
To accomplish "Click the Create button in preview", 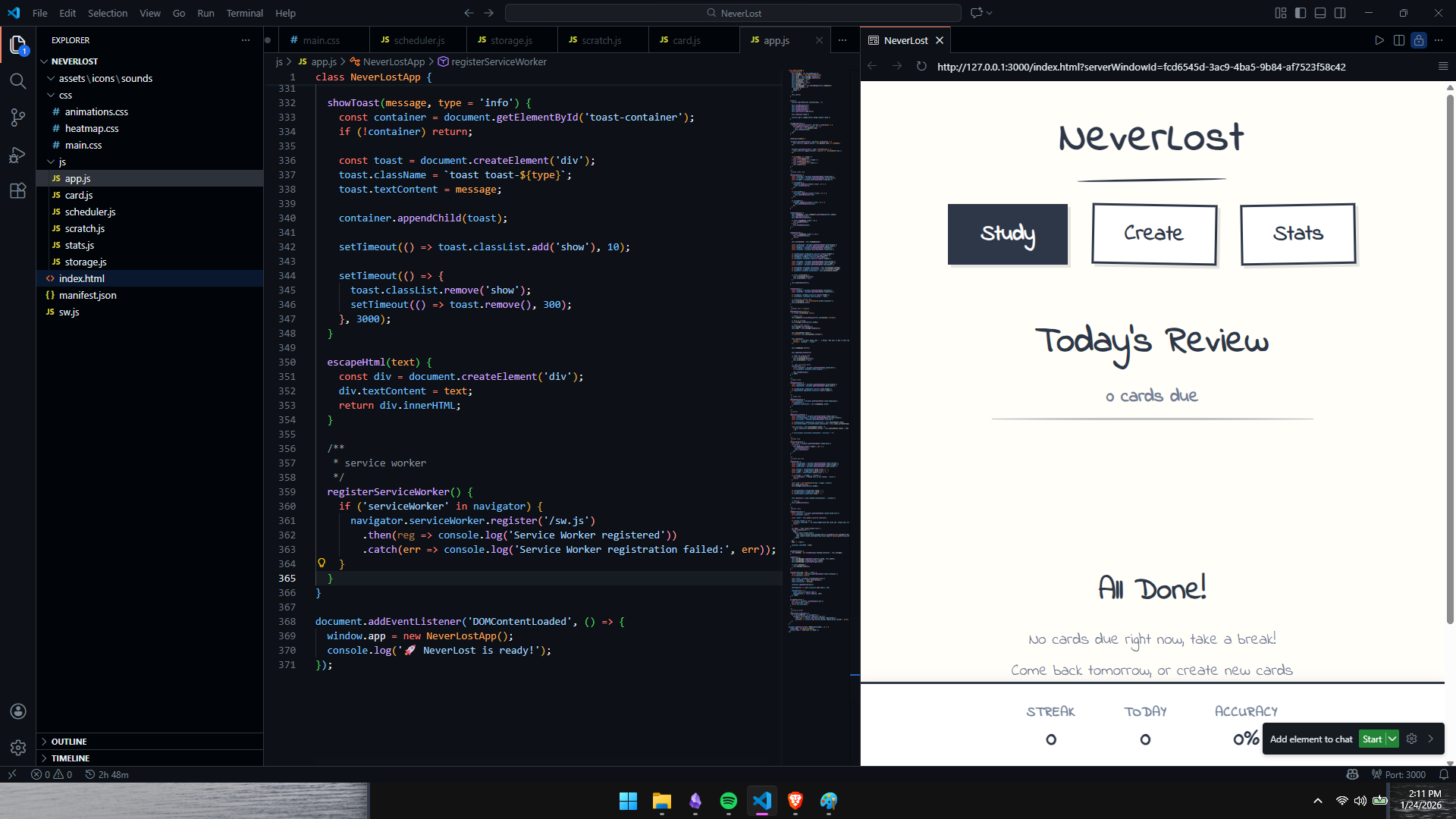I will (x=1153, y=234).
